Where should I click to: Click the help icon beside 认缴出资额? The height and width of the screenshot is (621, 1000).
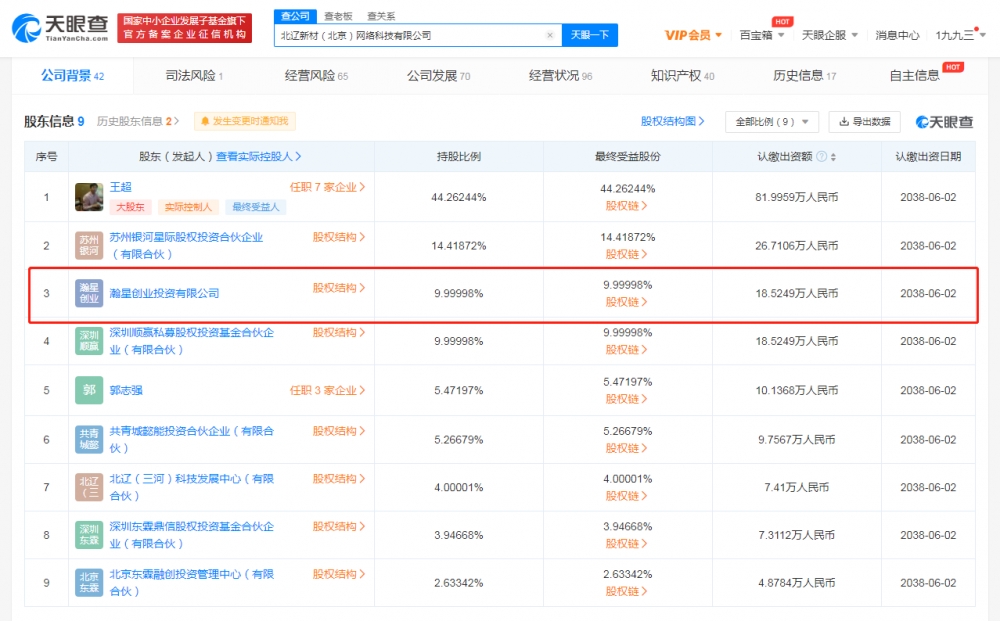821,156
